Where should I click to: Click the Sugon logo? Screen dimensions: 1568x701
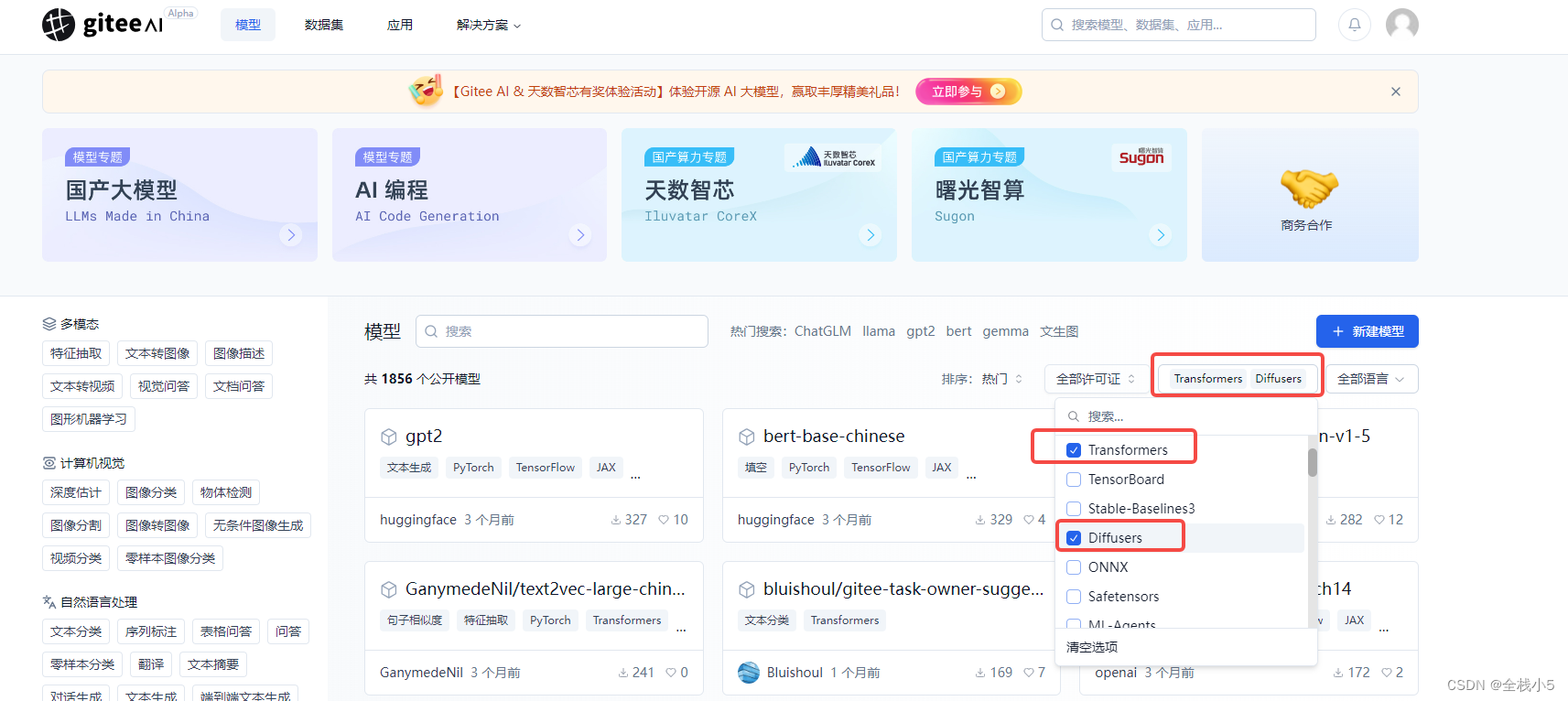pos(1141,156)
